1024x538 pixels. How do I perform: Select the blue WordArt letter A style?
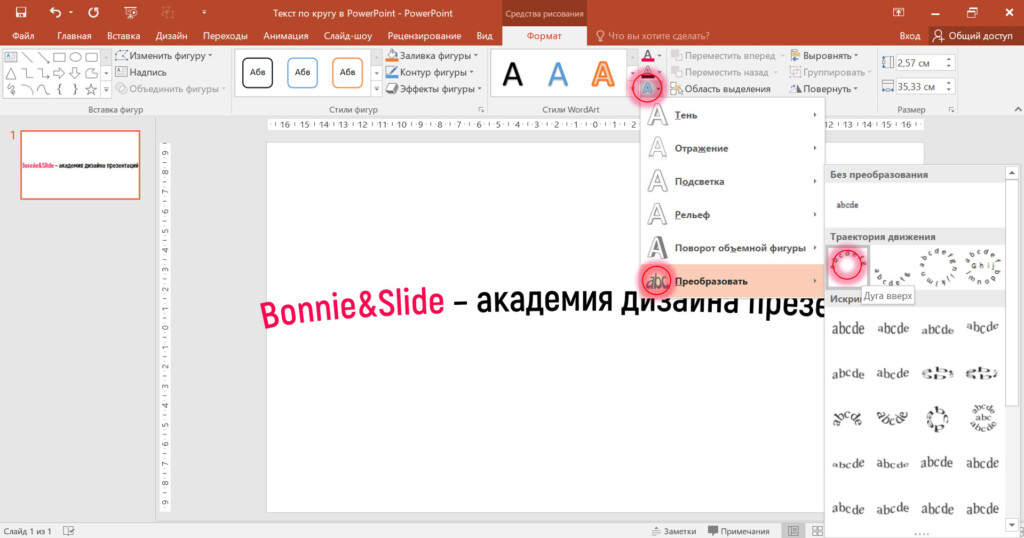pyautogui.click(x=557, y=73)
